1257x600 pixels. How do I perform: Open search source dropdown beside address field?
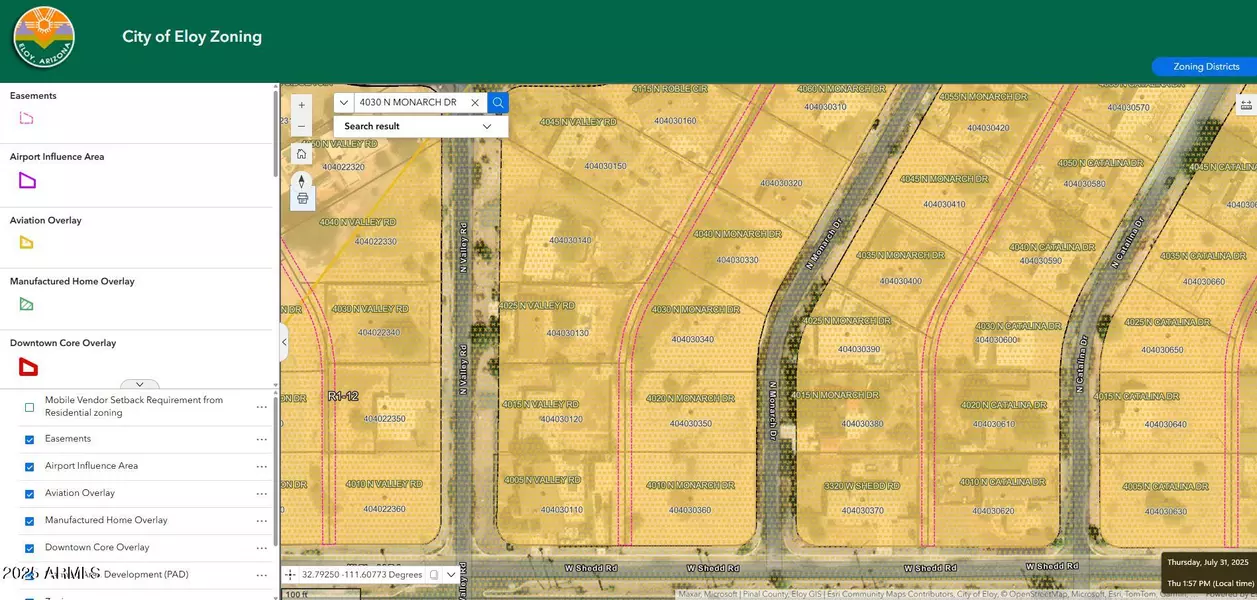click(343, 102)
